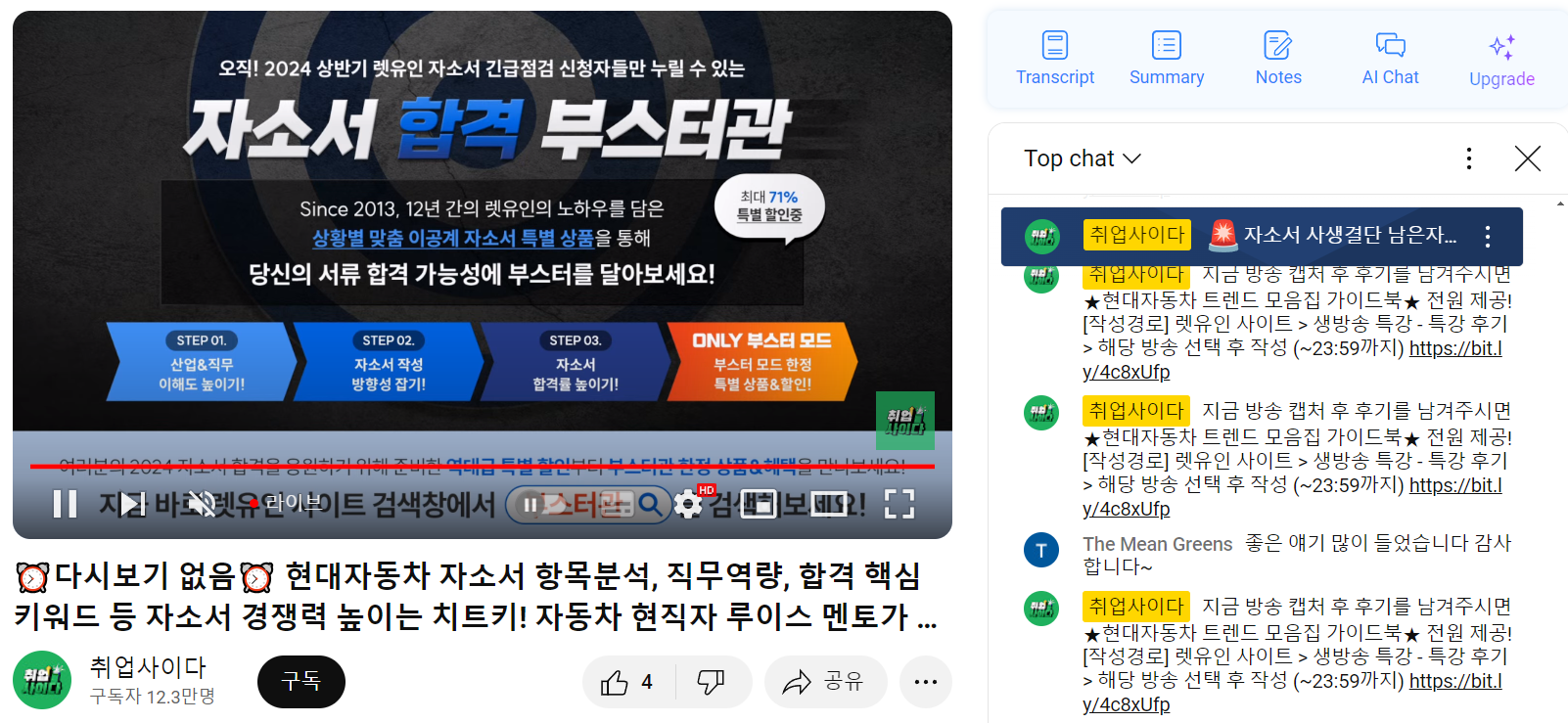Click the channel watermark in video

tap(904, 421)
